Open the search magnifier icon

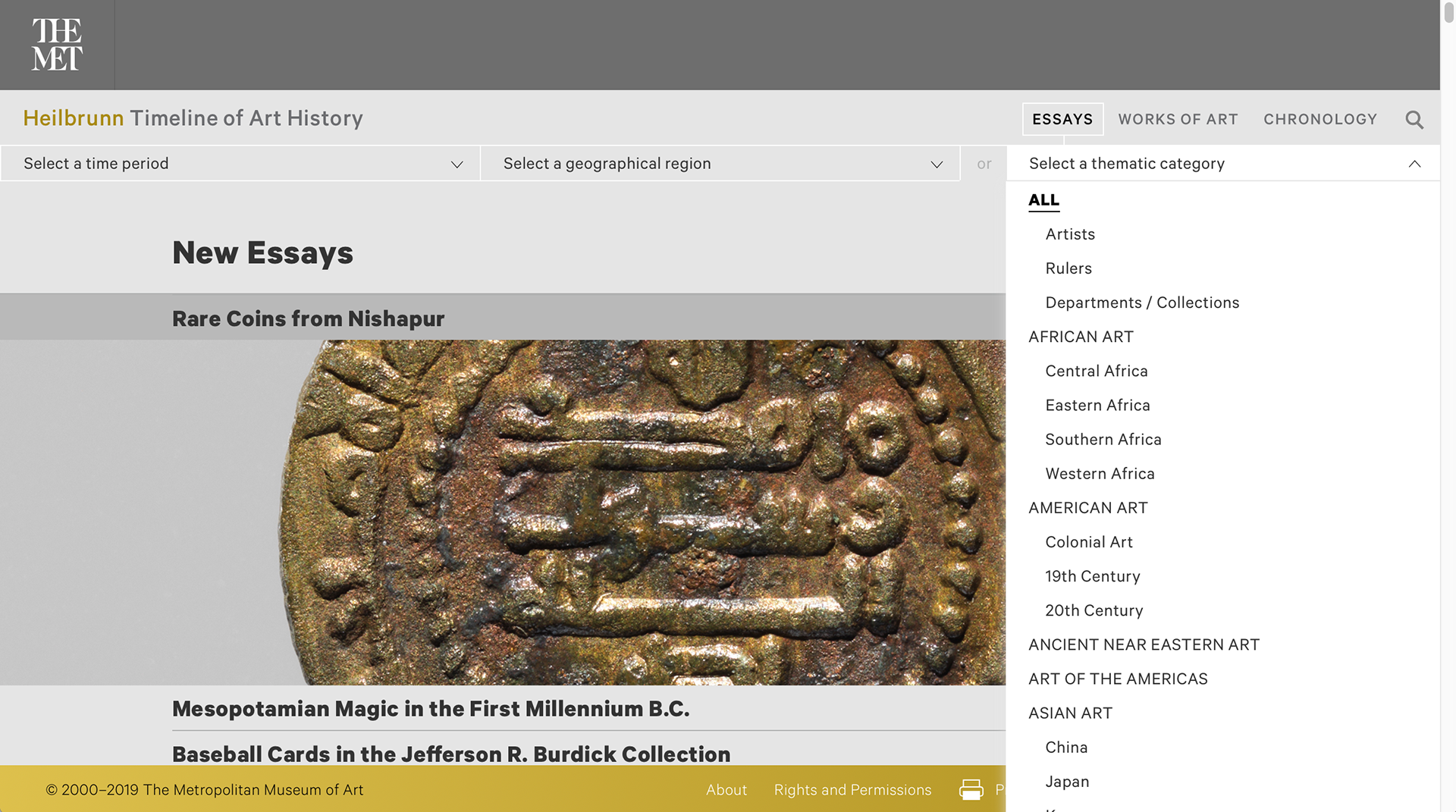click(1414, 119)
